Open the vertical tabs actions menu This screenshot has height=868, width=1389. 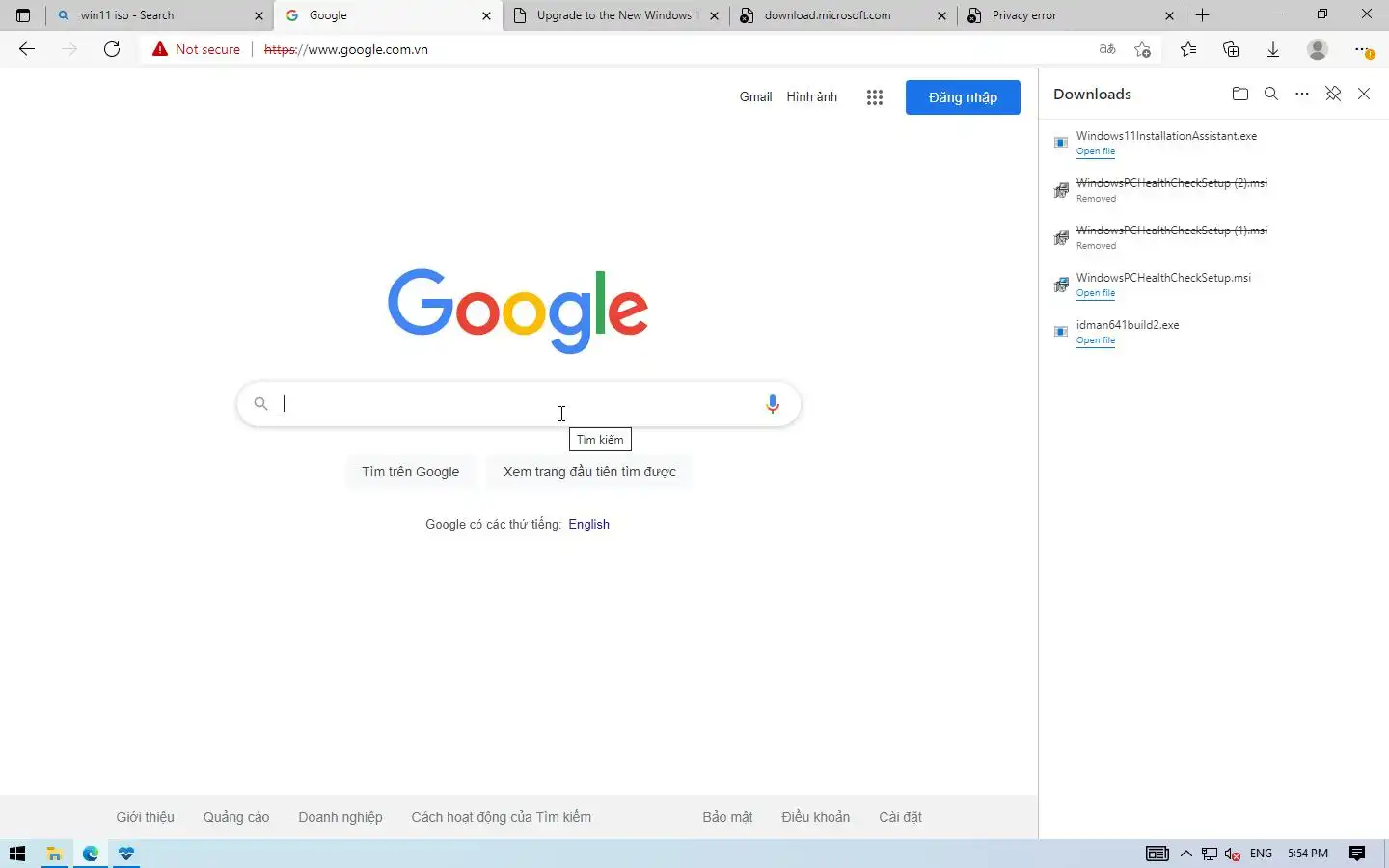23,15
